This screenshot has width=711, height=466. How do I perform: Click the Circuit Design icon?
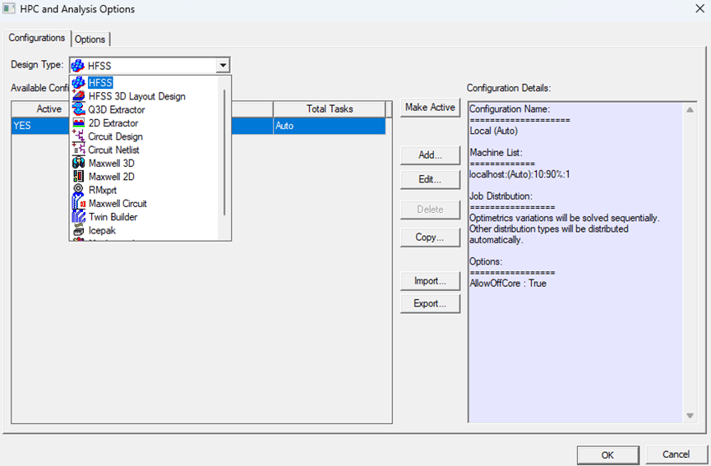point(78,136)
